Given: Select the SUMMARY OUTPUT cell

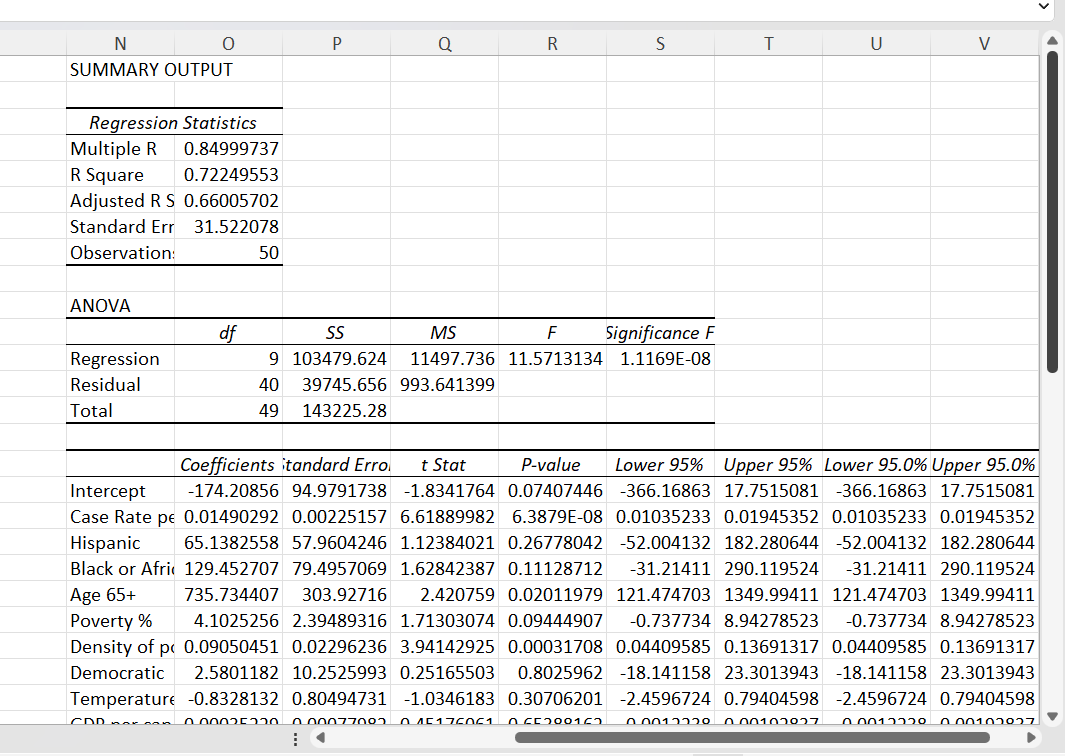Looking at the screenshot, I should [120, 69].
